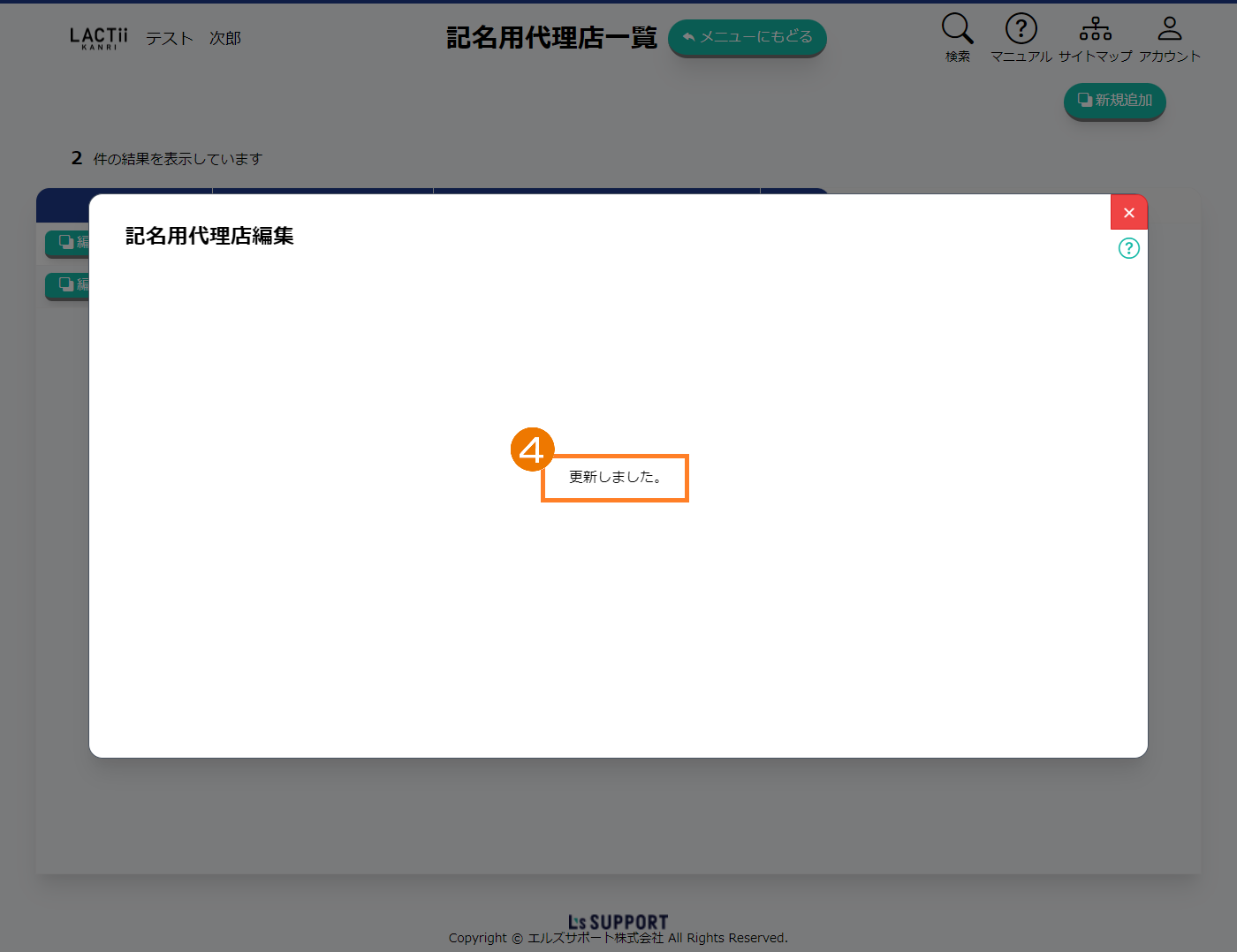Screen dimensions: 1237x952
Task: Open the search magnifier icon
Action: tap(957, 29)
